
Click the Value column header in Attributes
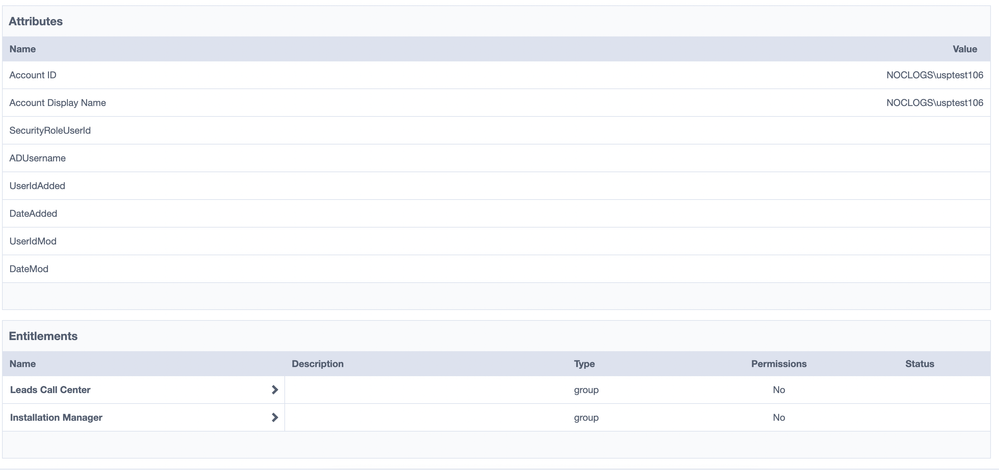964,49
